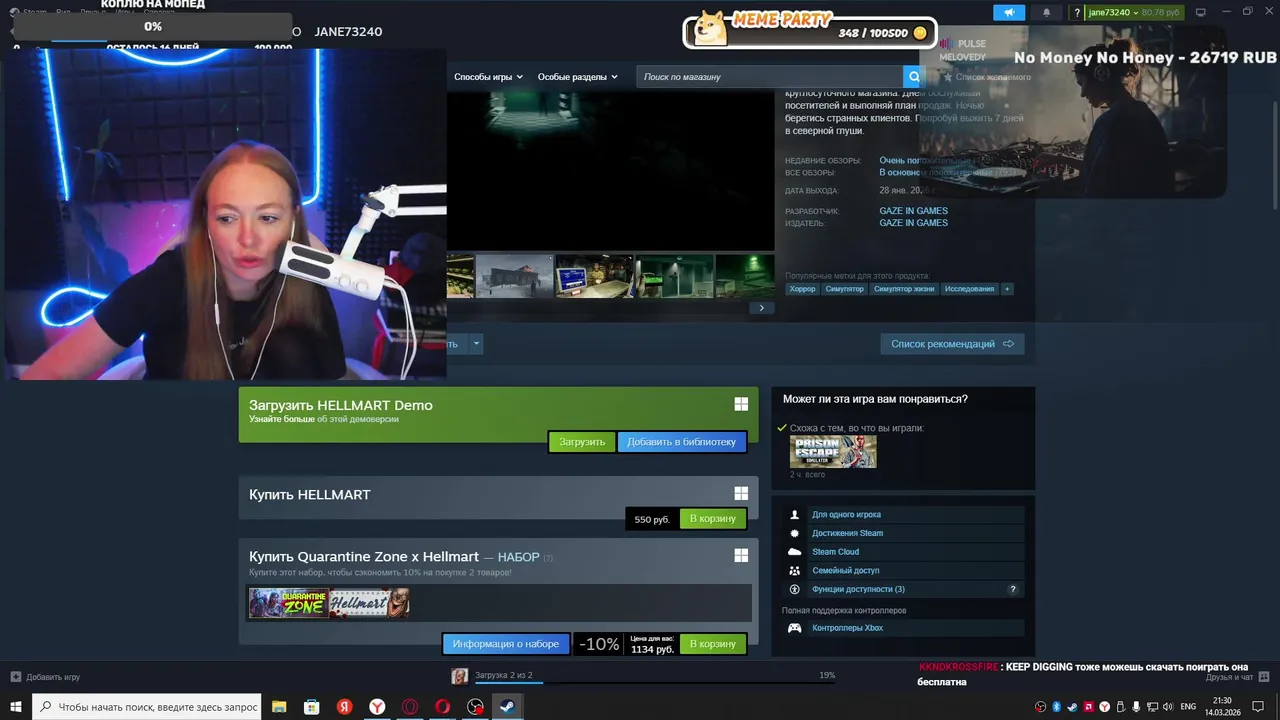The height and width of the screenshot is (720, 1280).
Task: Click the accessibility features icon
Action: tap(795, 589)
